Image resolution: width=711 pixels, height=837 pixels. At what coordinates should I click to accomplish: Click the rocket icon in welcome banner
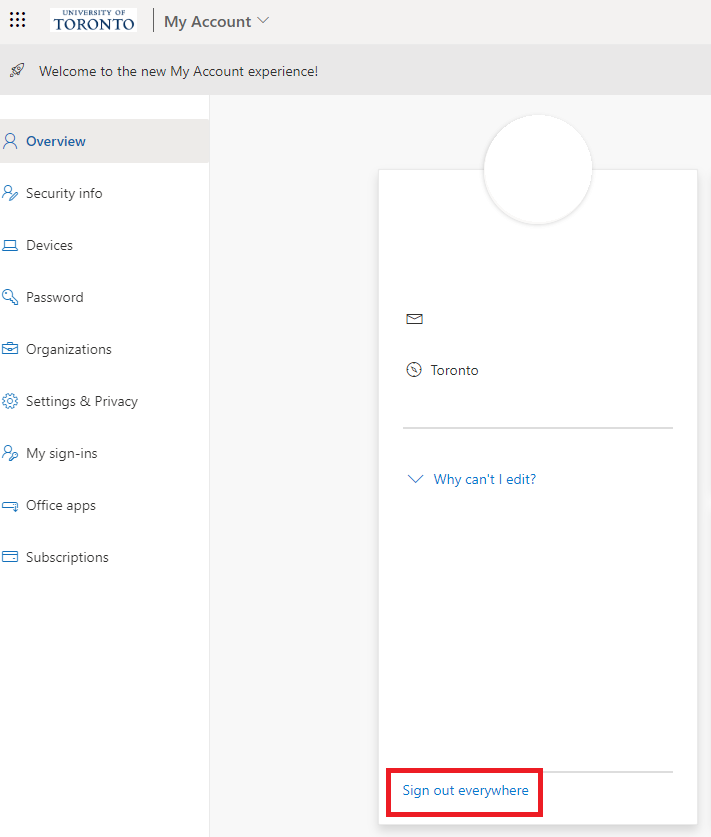(x=17, y=70)
